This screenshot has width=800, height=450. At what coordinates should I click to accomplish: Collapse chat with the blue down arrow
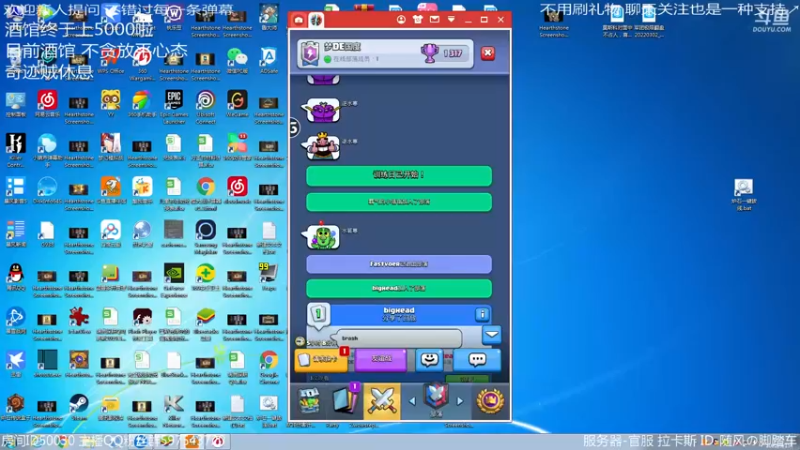[492, 335]
